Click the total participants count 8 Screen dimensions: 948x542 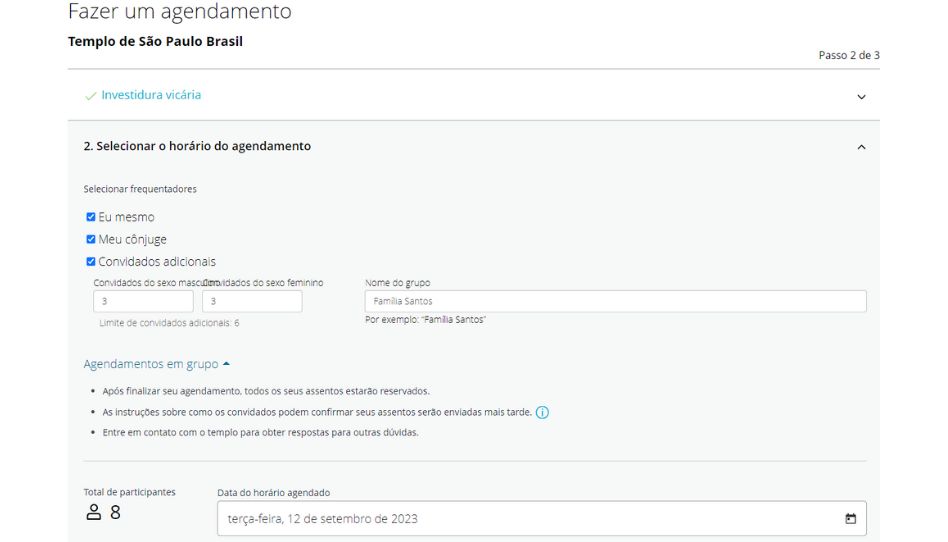point(115,513)
